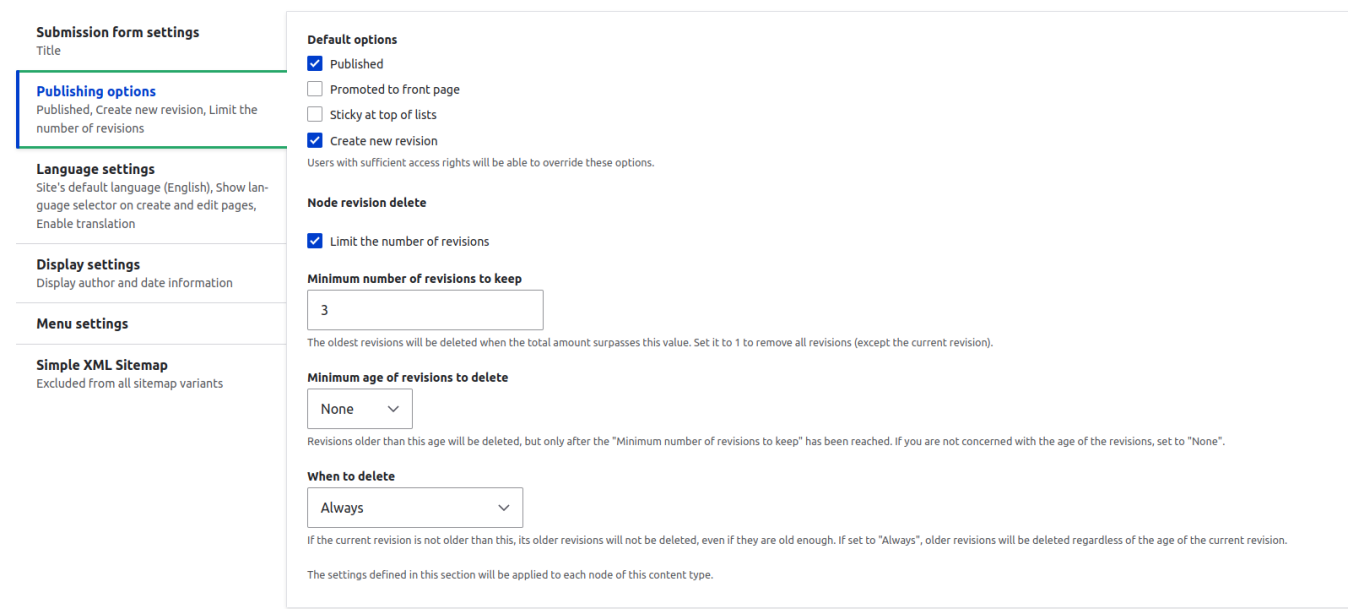Open the Minimum age of revisions dropdown
The image size is (1348, 609).
tap(360, 409)
